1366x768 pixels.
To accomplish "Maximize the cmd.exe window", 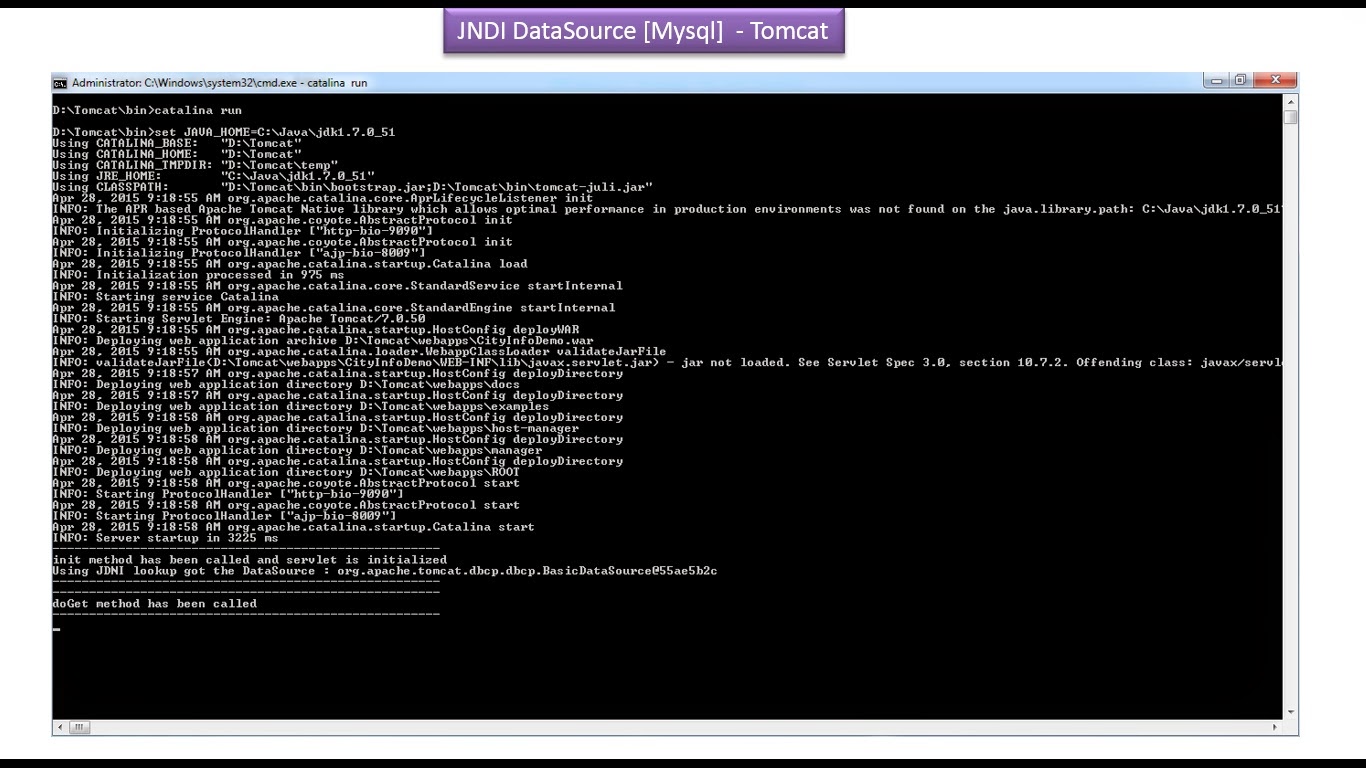I will click(x=1241, y=81).
